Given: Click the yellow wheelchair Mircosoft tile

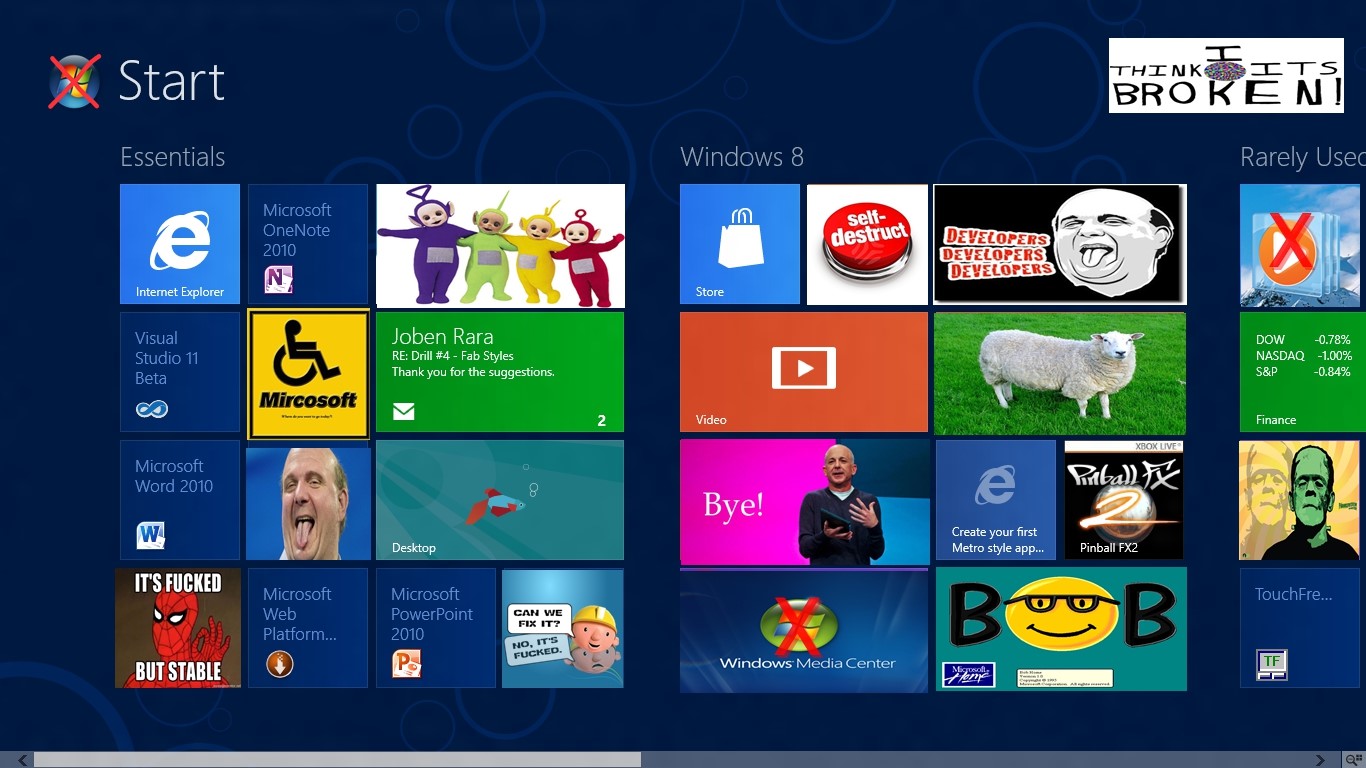Looking at the screenshot, I should (x=308, y=373).
